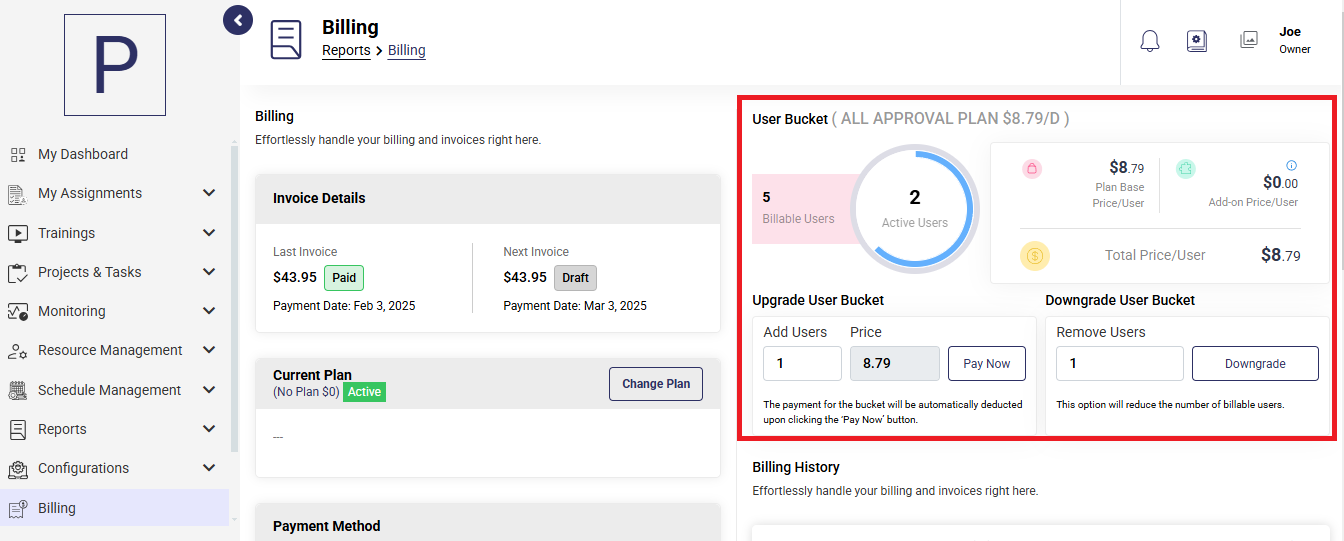Open the settings book icon in header
The height and width of the screenshot is (541, 1344).
(x=1197, y=41)
